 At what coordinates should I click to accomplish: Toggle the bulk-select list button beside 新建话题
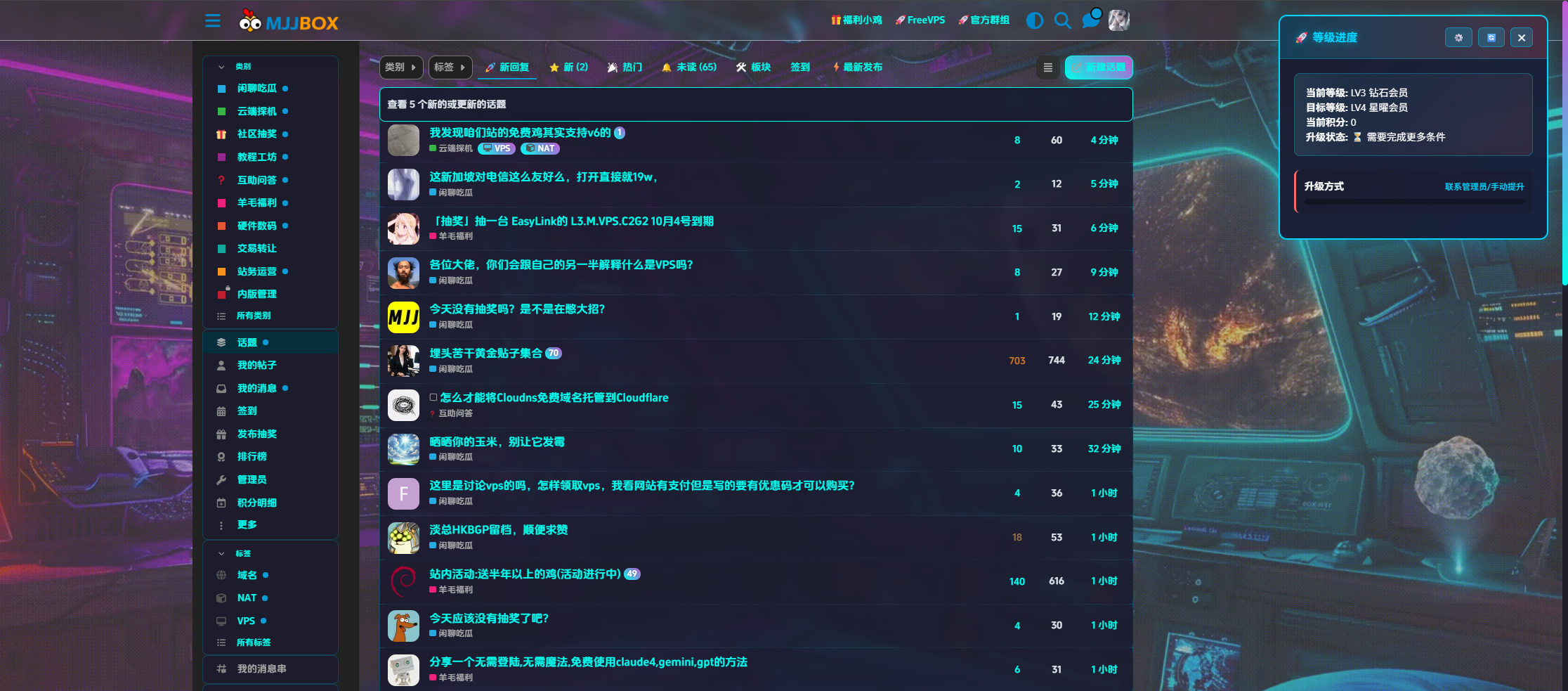point(1047,67)
